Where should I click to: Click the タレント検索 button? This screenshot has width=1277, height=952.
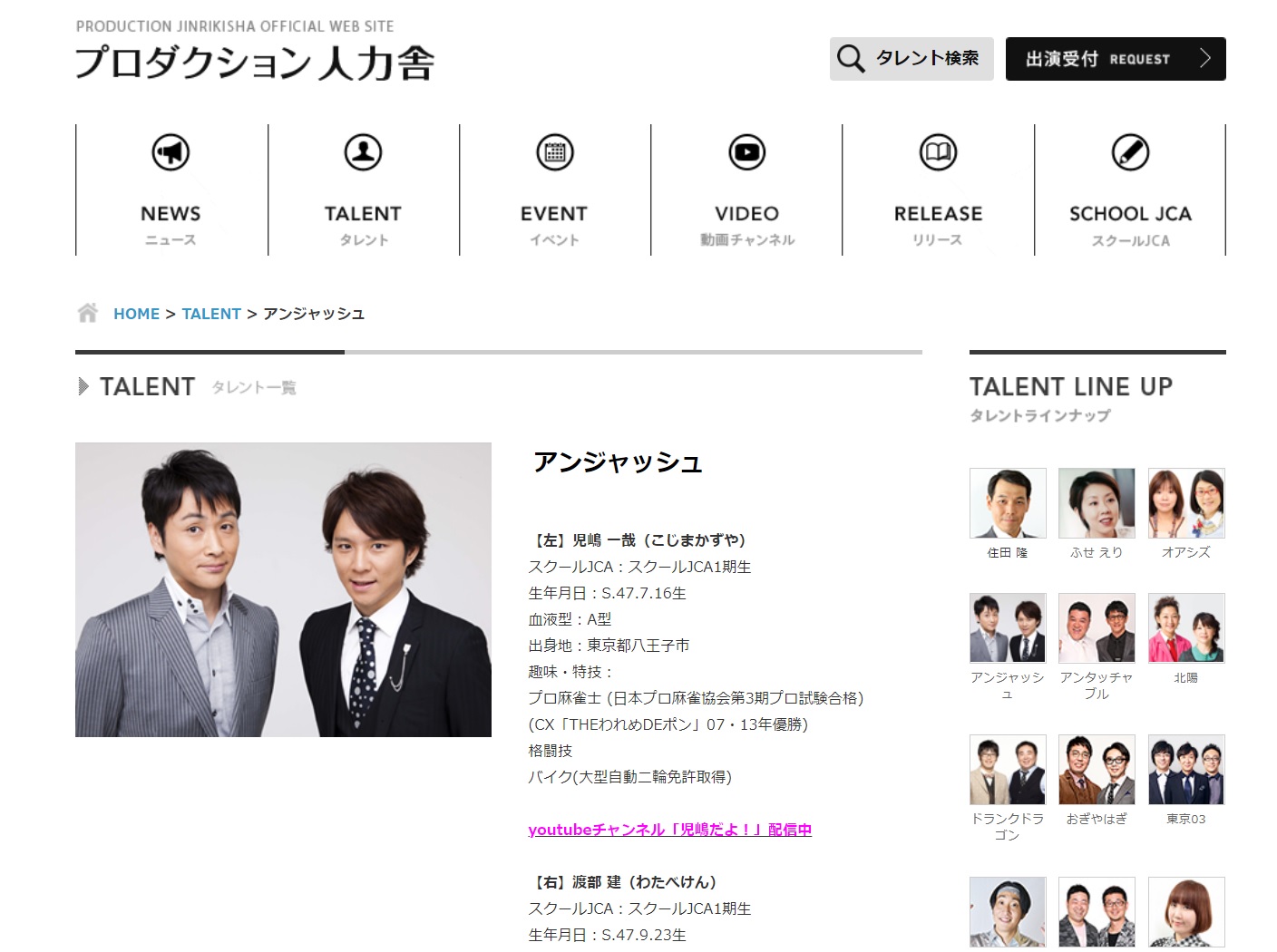[911, 59]
